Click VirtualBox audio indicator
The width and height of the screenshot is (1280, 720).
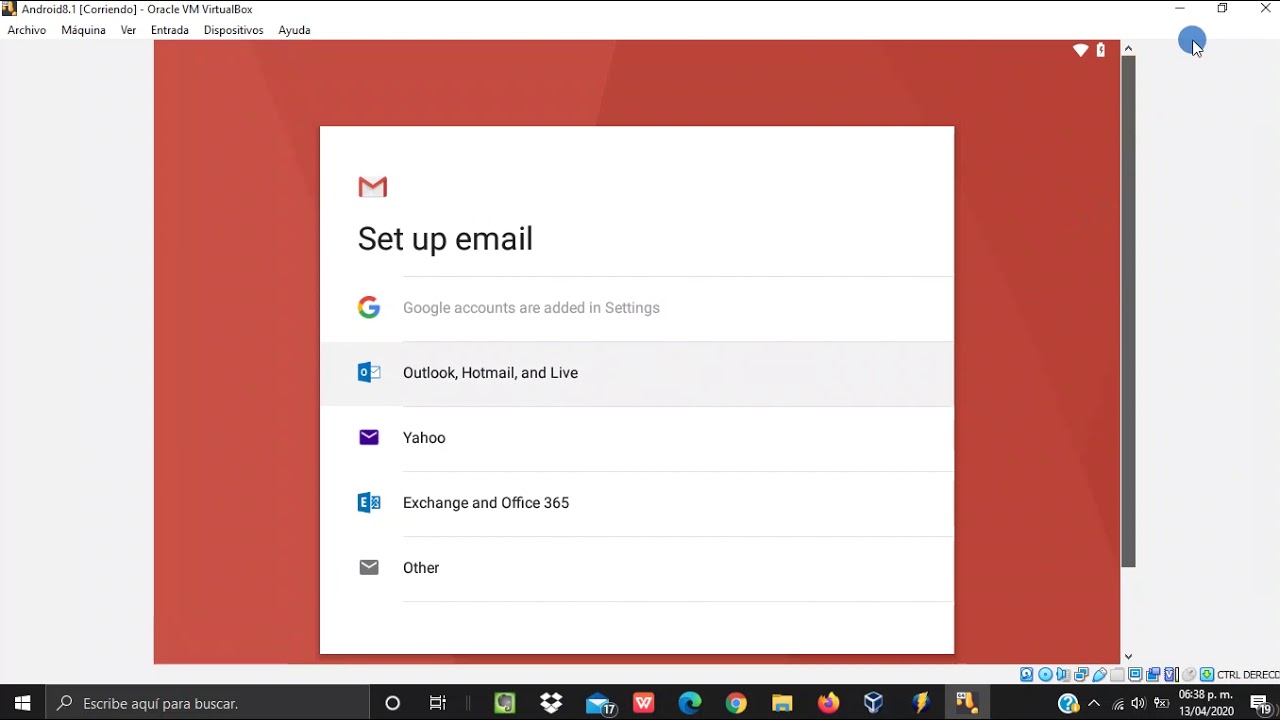[1063, 675]
